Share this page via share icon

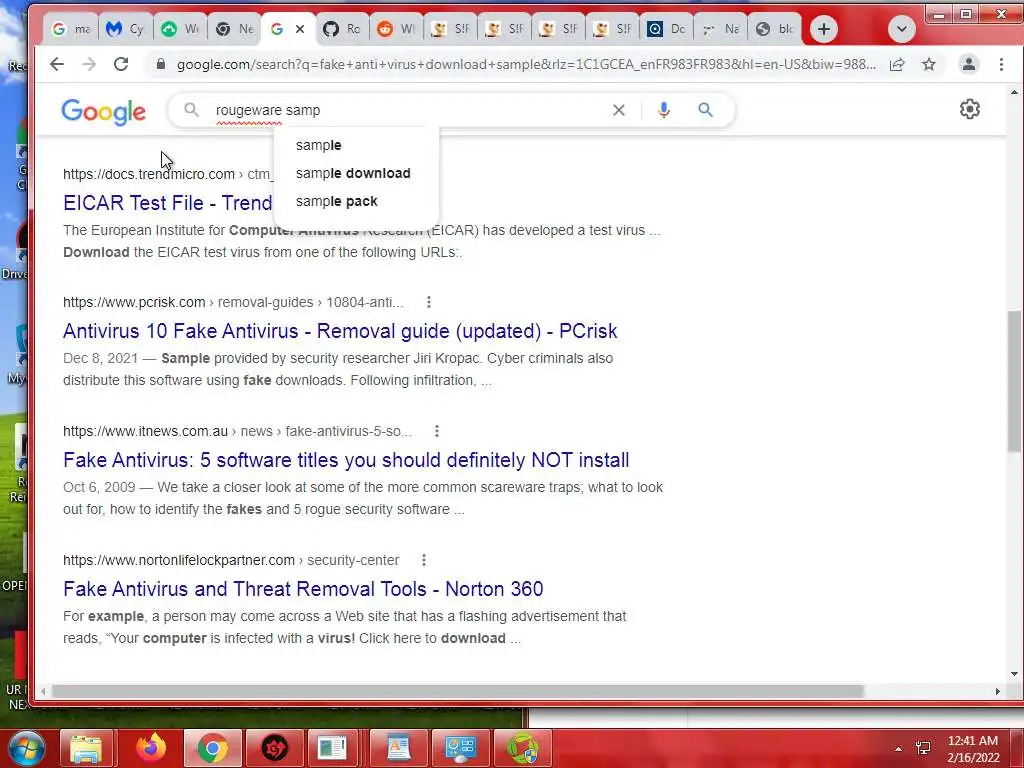click(x=897, y=64)
